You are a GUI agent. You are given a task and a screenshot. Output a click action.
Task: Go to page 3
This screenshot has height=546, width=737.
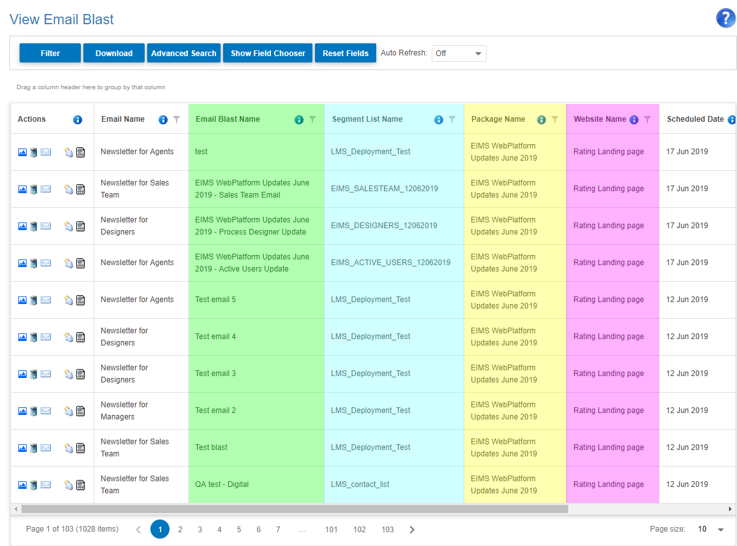click(200, 530)
